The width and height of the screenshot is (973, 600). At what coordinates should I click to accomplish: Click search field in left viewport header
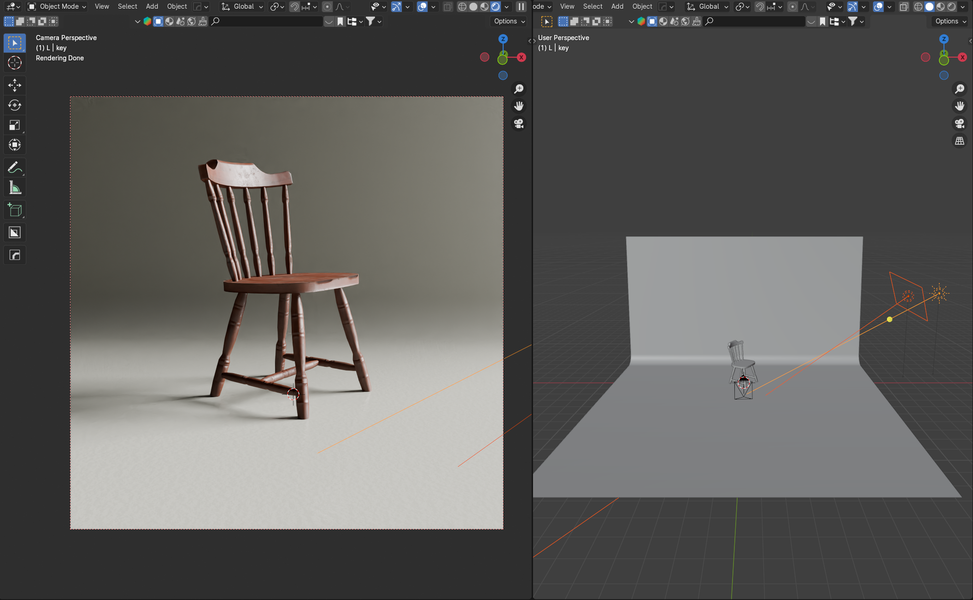point(267,21)
